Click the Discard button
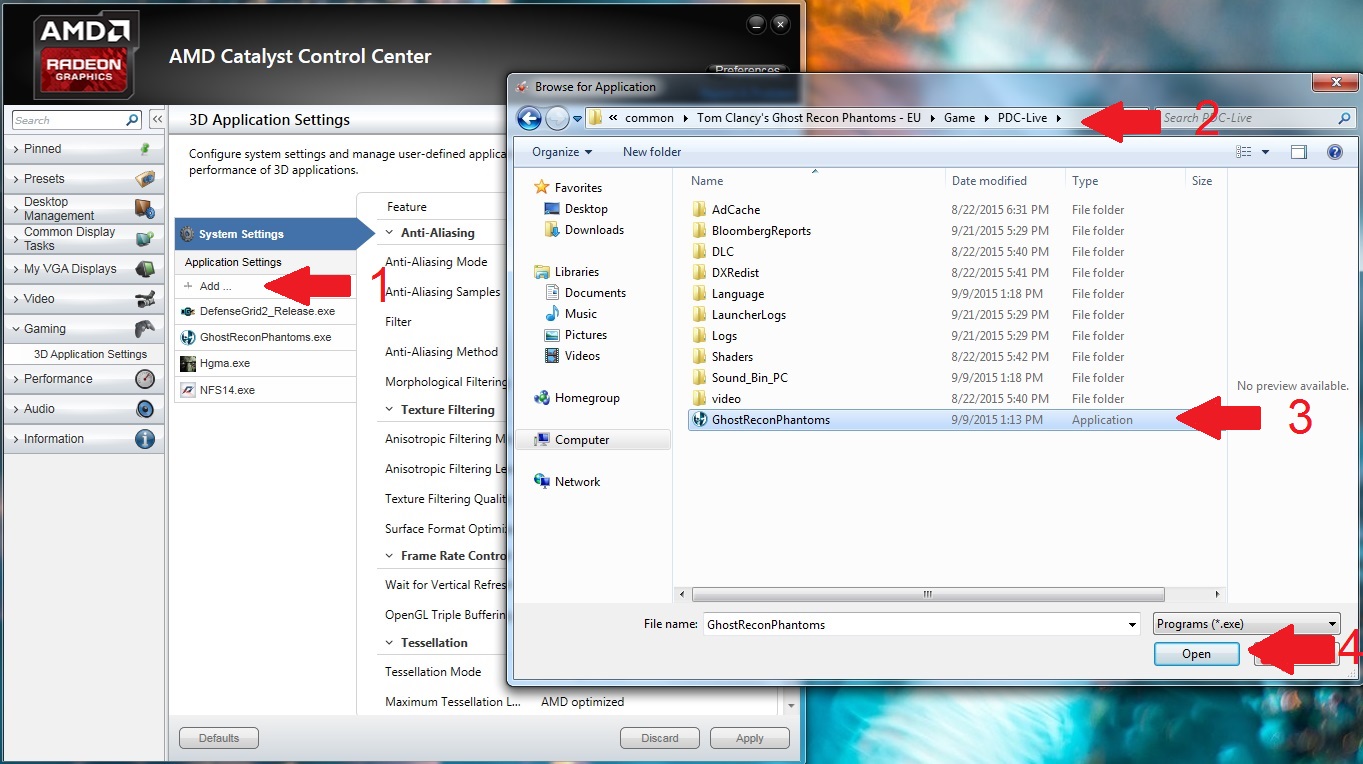Screen dimensions: 1363x764 (660, 738)
